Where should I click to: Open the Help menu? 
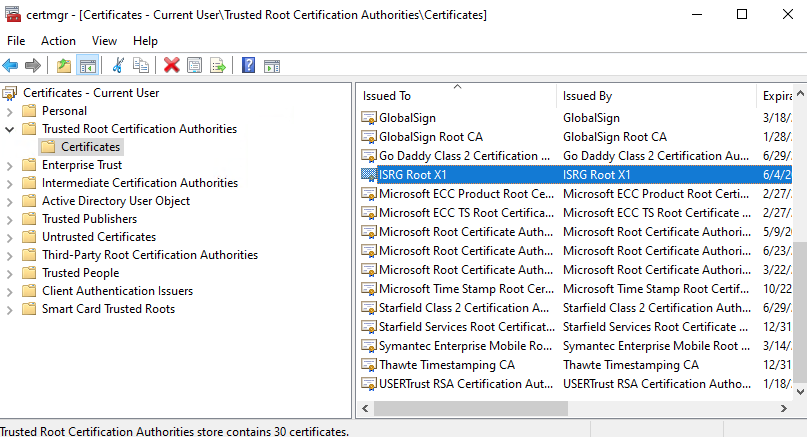point(145,41)
